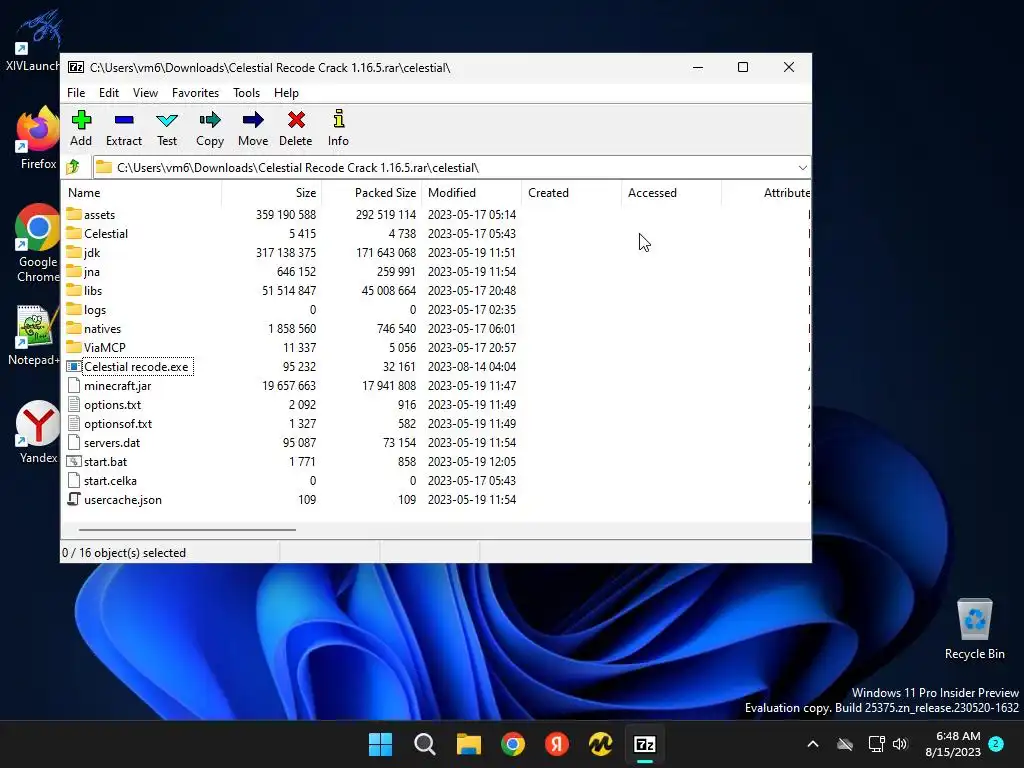
Task: Open taskbar Search
Action: pyautogui.click(x=424, y=744)
